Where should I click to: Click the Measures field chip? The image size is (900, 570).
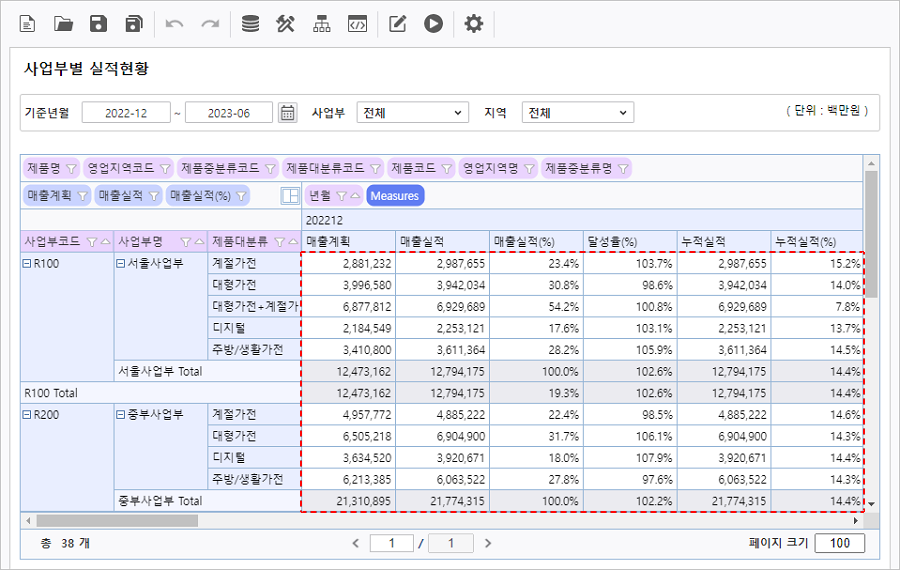pos(395,196)
